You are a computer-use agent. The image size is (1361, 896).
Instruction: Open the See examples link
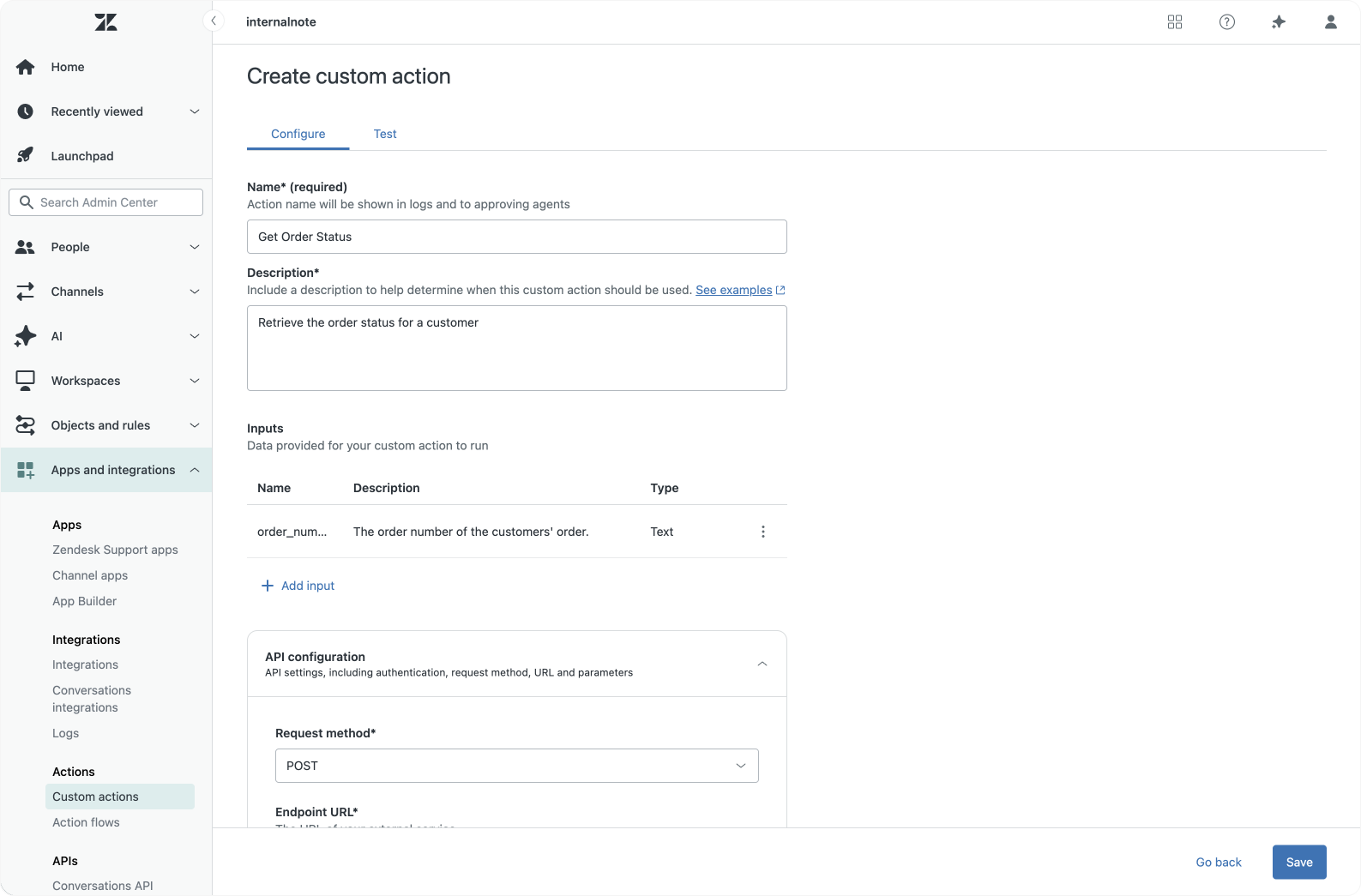click(734, 290)
